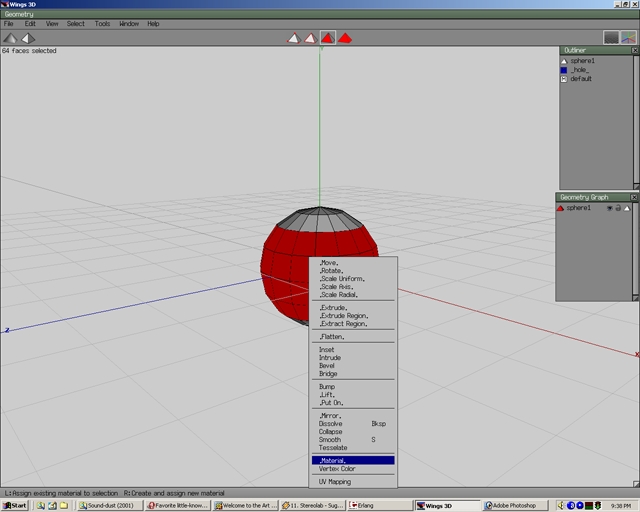The image size is (640, 512).
Task: Choose Smooth from context menu
Action: point(353,440)
